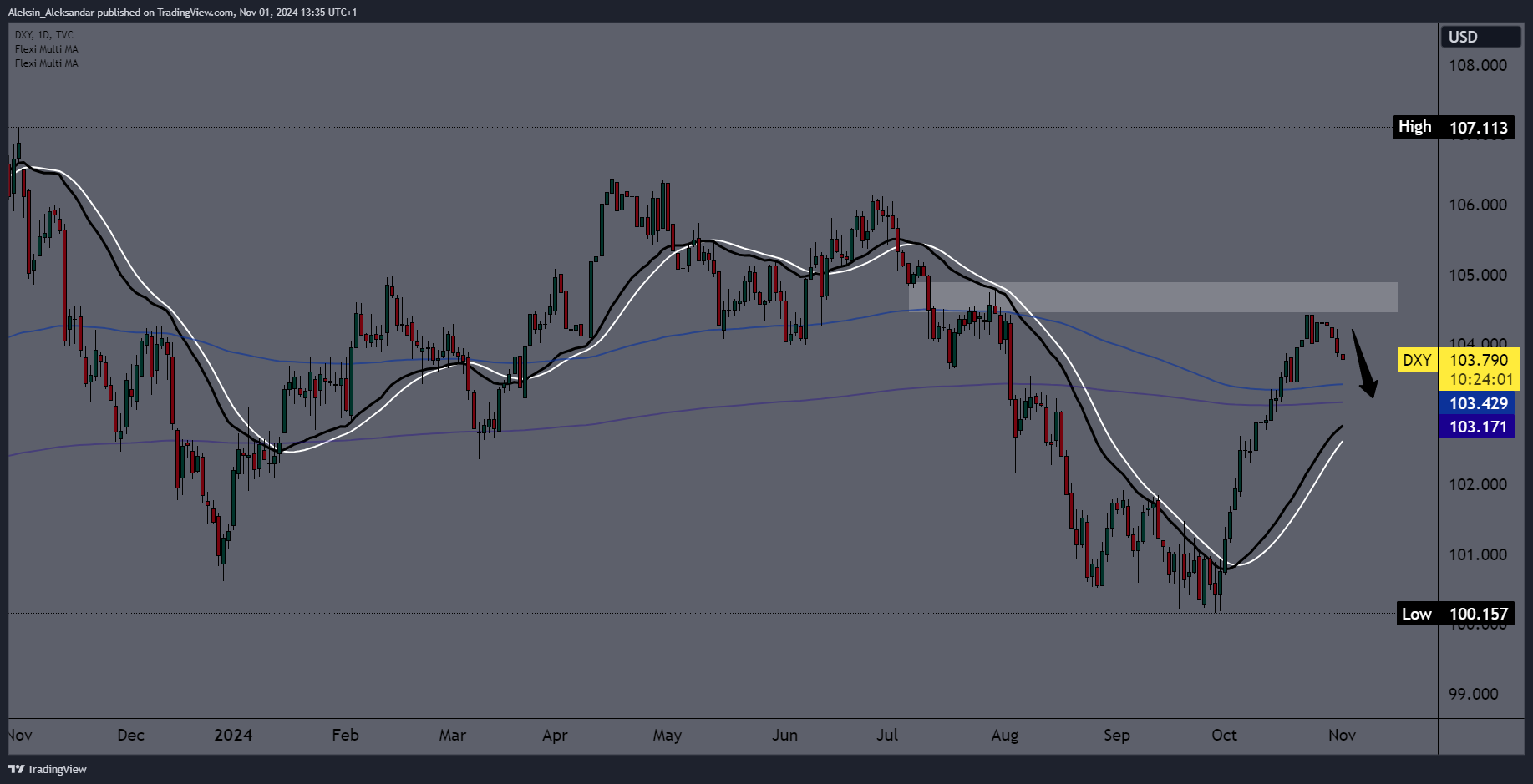Click the publication header text by Aleksin_Aleksandar
This screenshot has height=784, width=1533.
point(182,12)
